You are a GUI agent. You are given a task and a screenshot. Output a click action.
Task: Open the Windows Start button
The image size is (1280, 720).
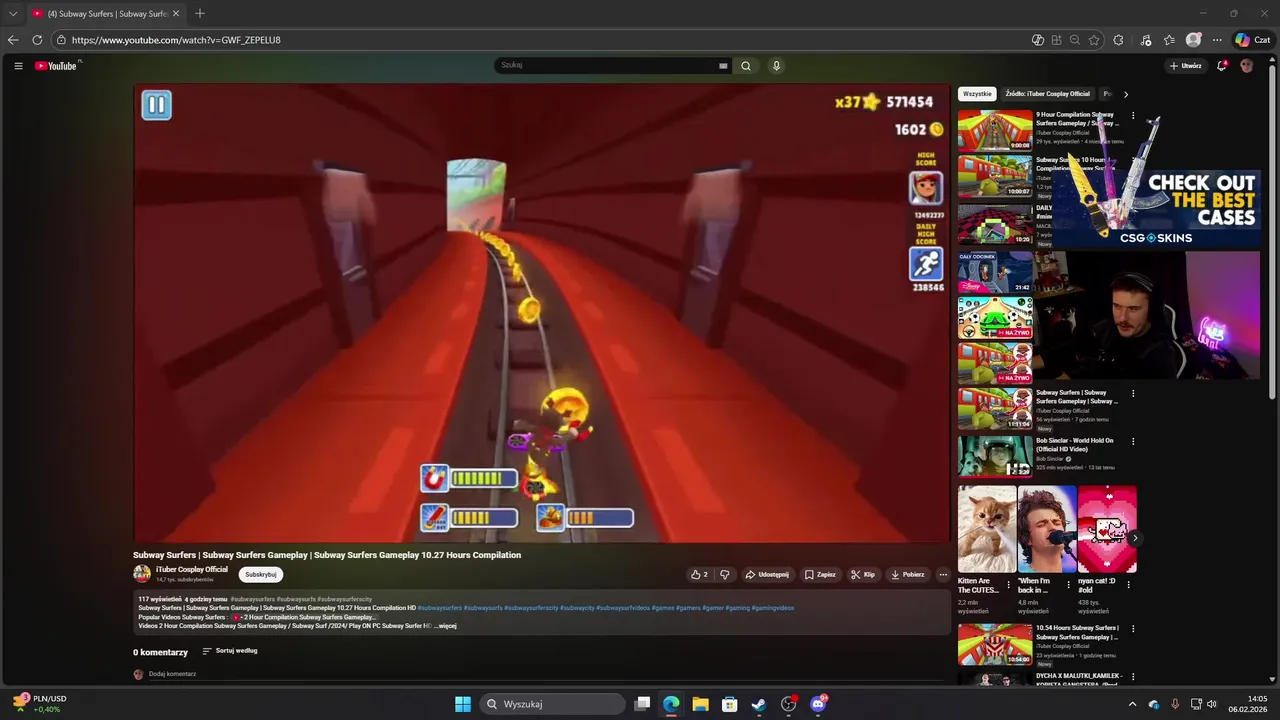[x=463, y=704]
